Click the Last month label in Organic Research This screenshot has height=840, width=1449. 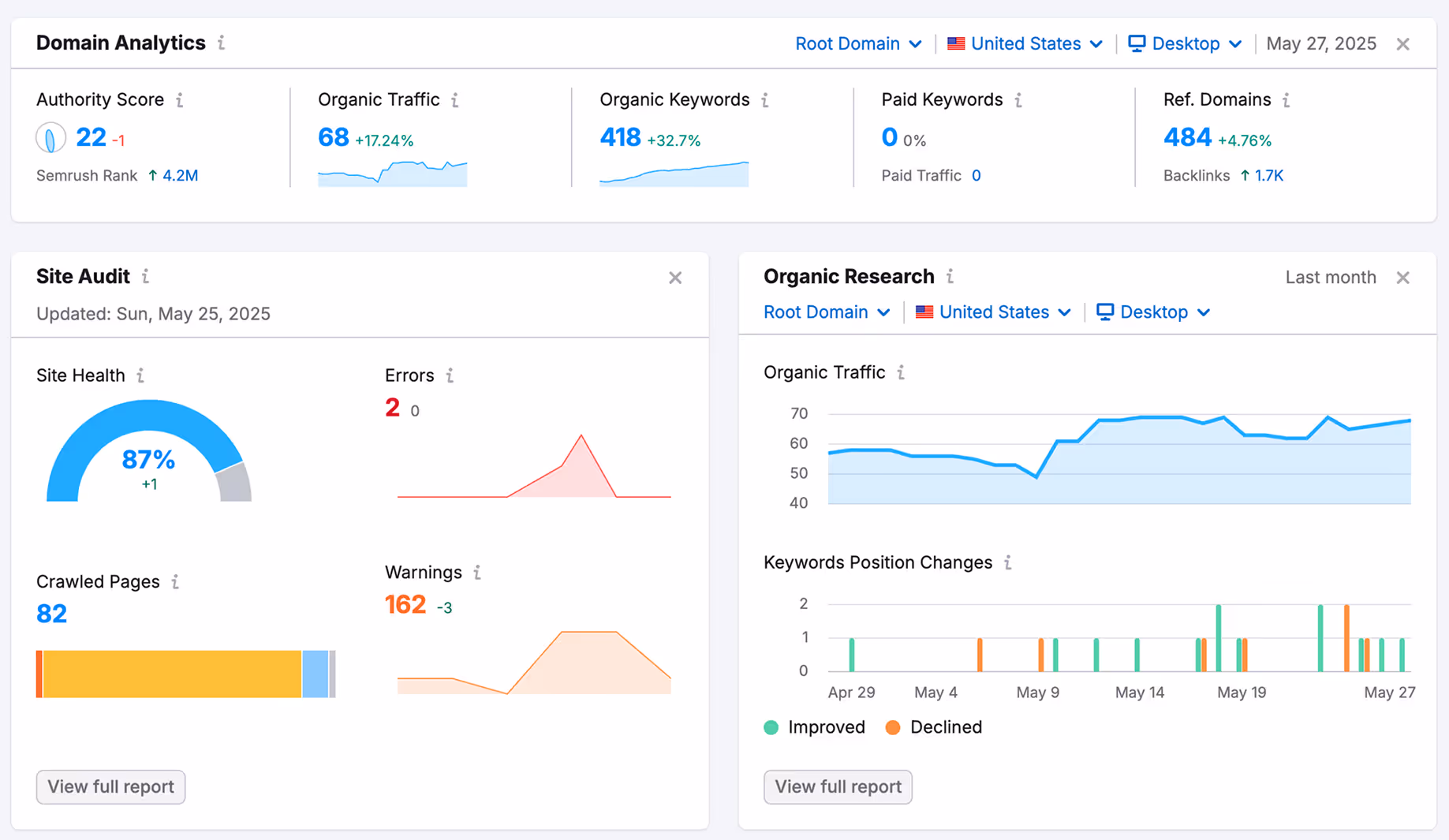1330,277
